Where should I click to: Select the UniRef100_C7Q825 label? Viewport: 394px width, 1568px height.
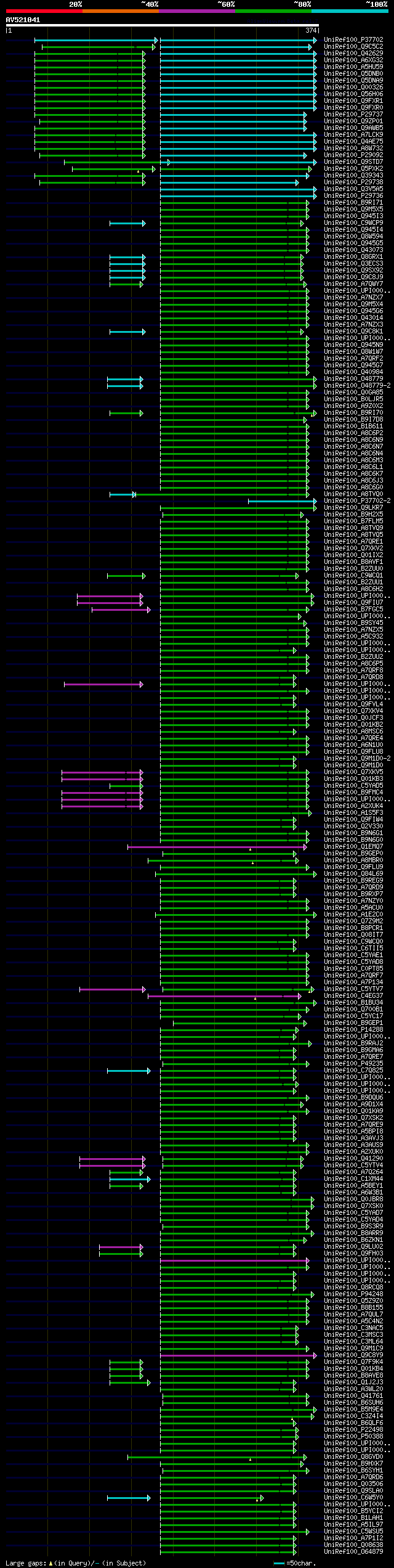pos(353,1071)
